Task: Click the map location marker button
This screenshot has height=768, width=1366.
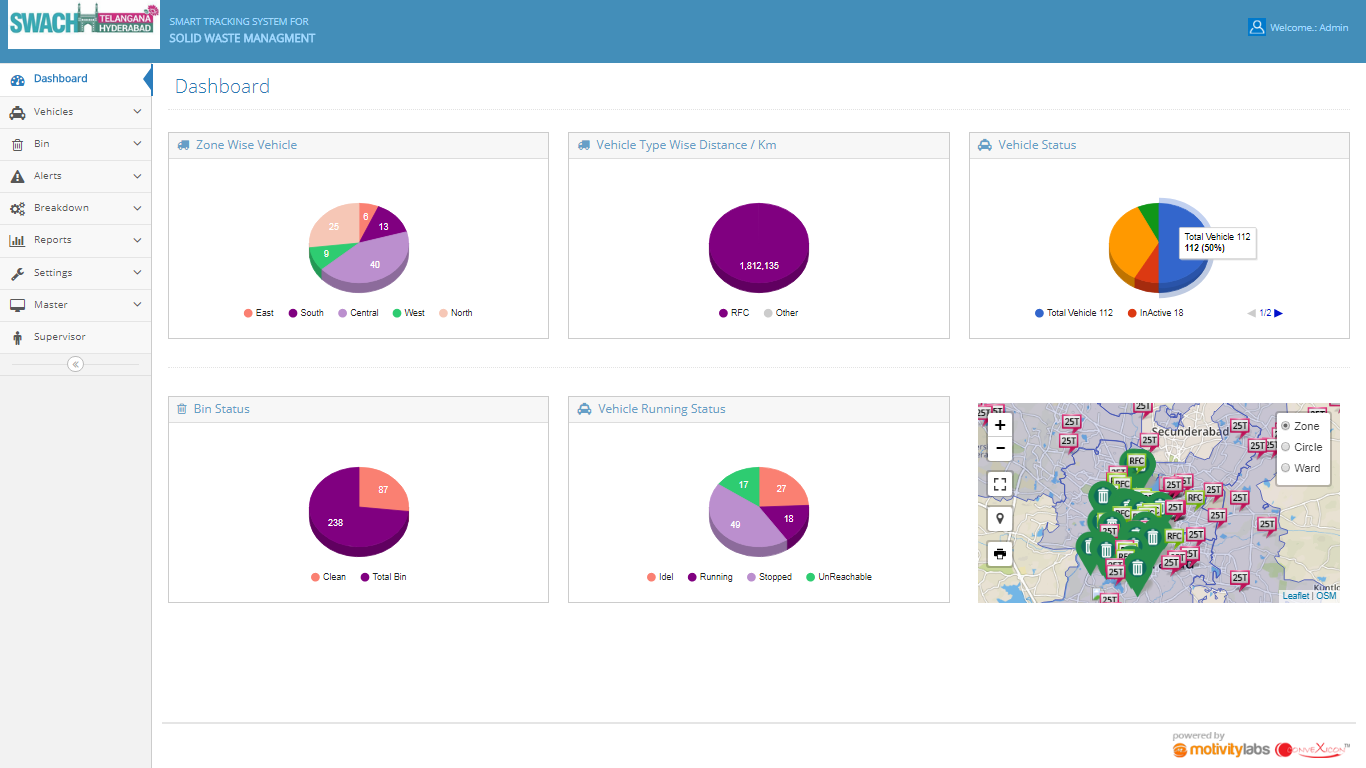Action: pyautogui.click(x=1000, y=519)
